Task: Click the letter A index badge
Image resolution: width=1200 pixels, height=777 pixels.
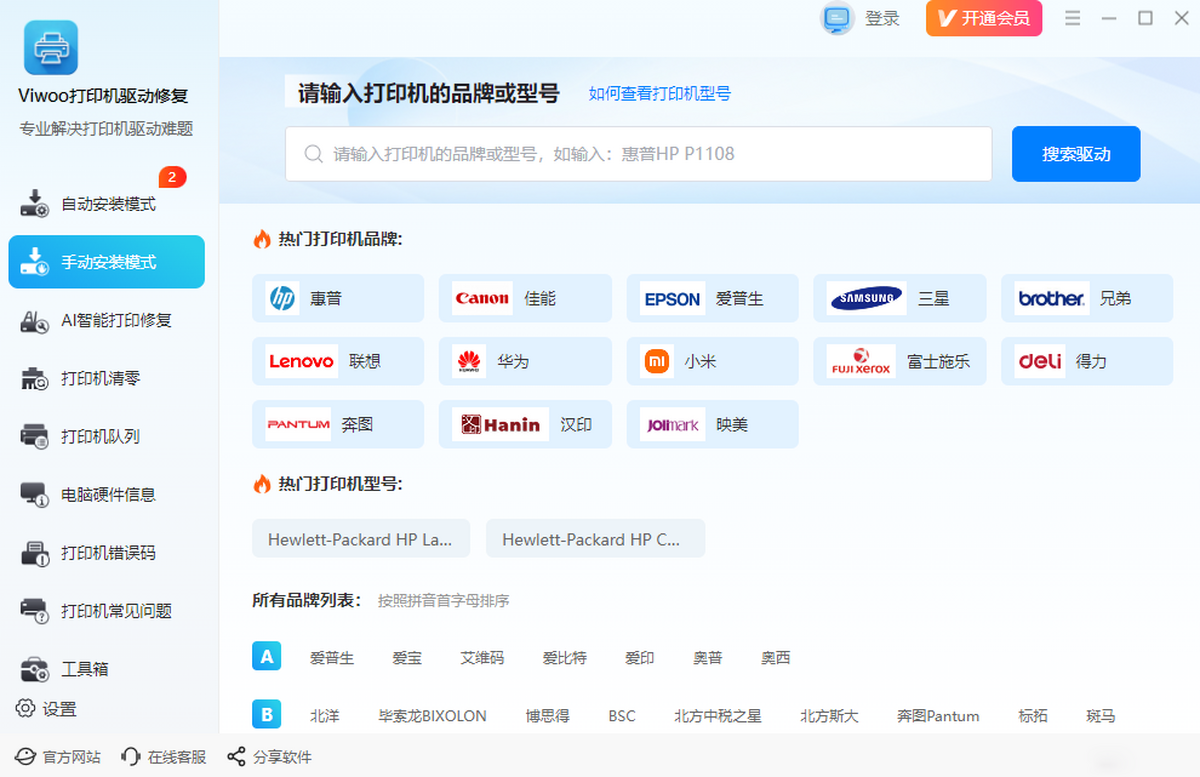Action: 266,657
